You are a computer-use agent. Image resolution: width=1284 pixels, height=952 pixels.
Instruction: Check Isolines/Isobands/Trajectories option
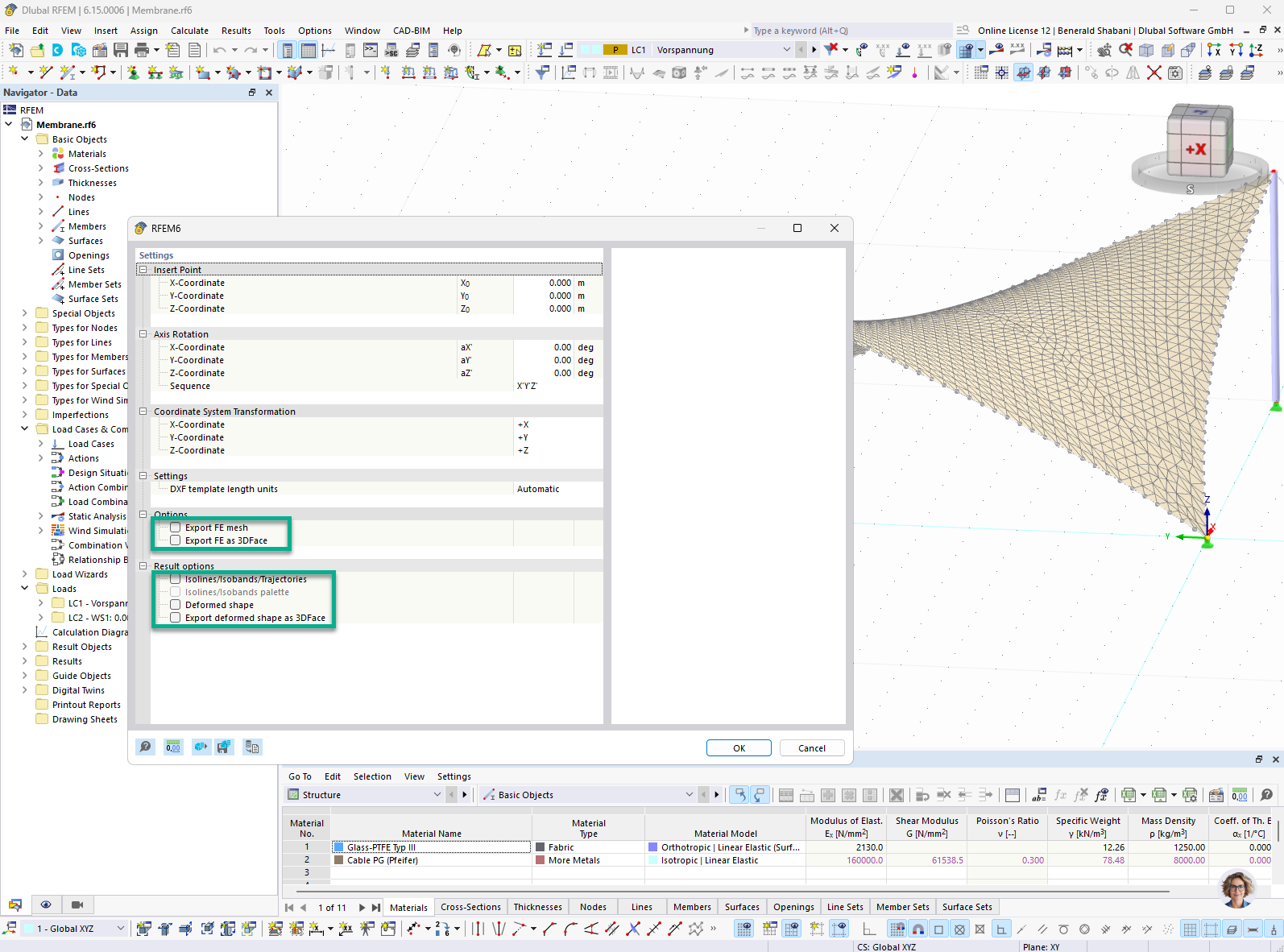tap(175, 579)
